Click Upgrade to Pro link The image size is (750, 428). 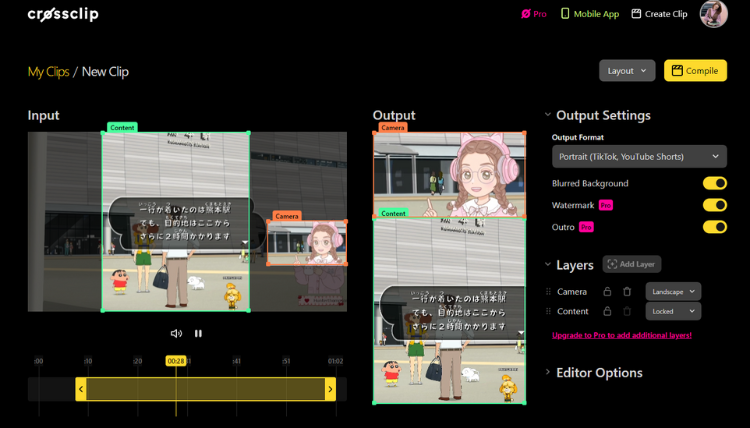click(x=622, y=335)
